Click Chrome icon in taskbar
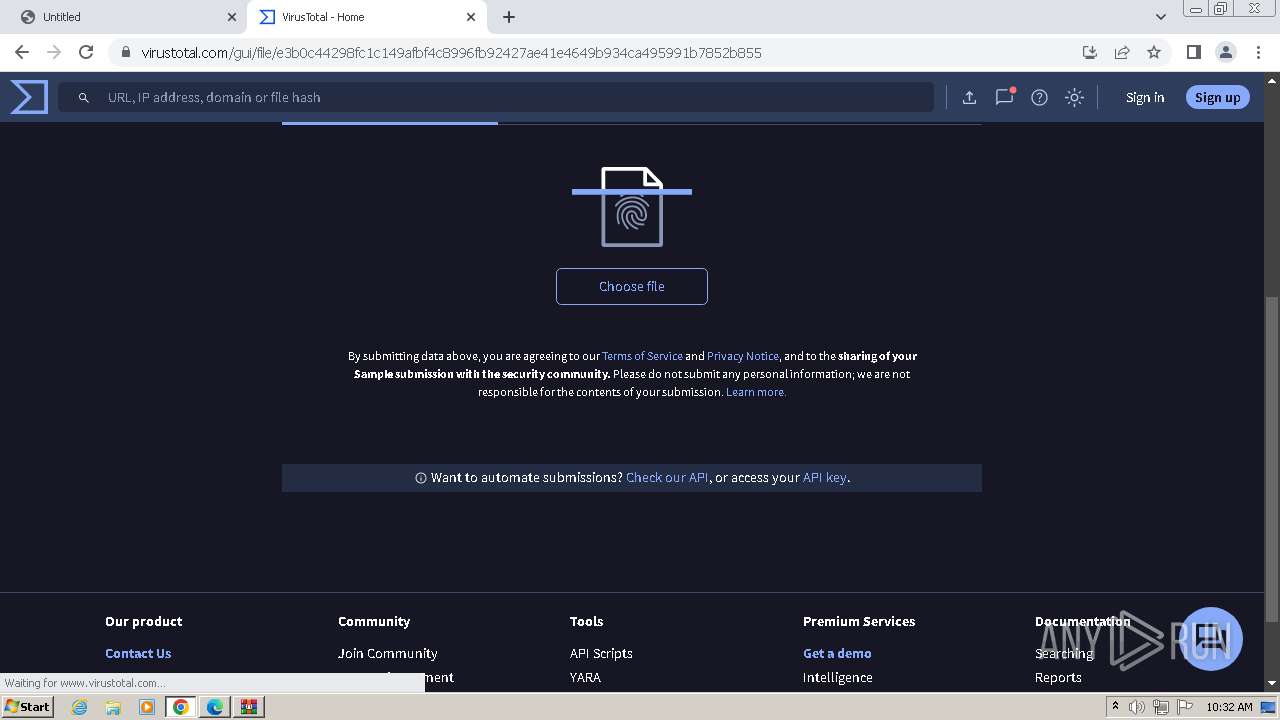Screen dimensions: 1280x720 point(181,707)
